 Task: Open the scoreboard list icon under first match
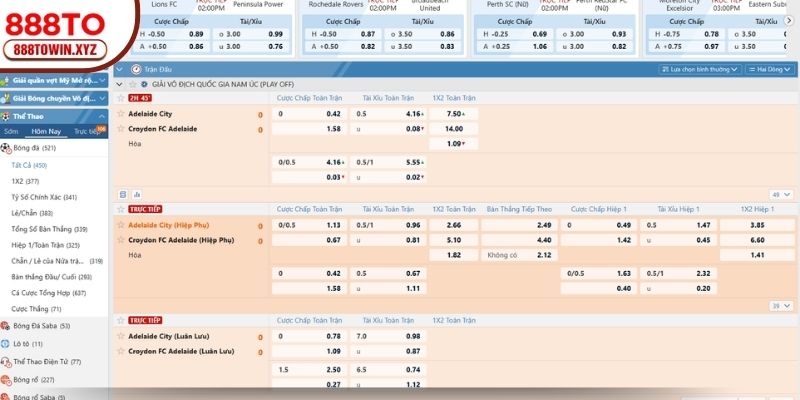(x=122, y=194)
